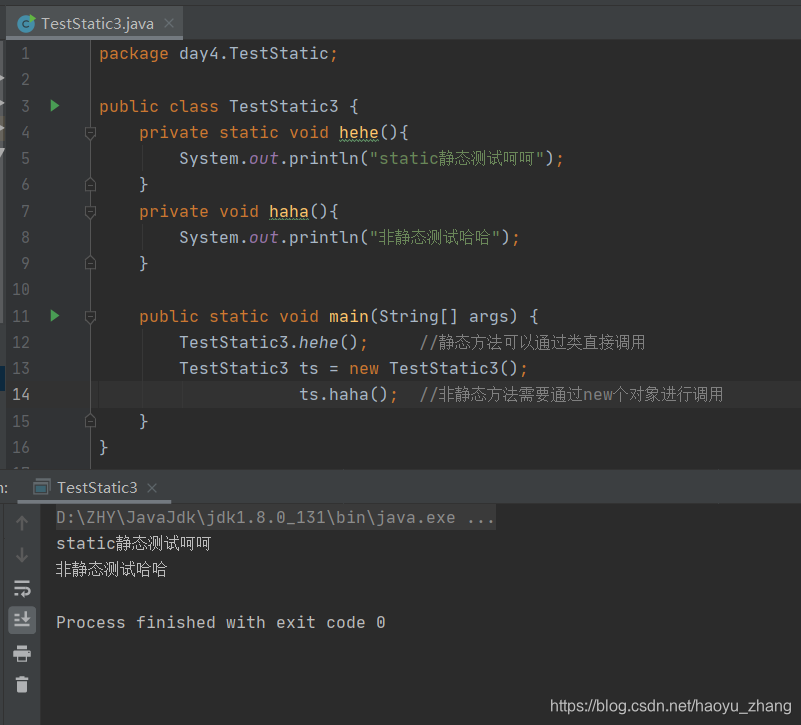Click the hehe method name declaration
801x725 pixels.
pos(359,133)
